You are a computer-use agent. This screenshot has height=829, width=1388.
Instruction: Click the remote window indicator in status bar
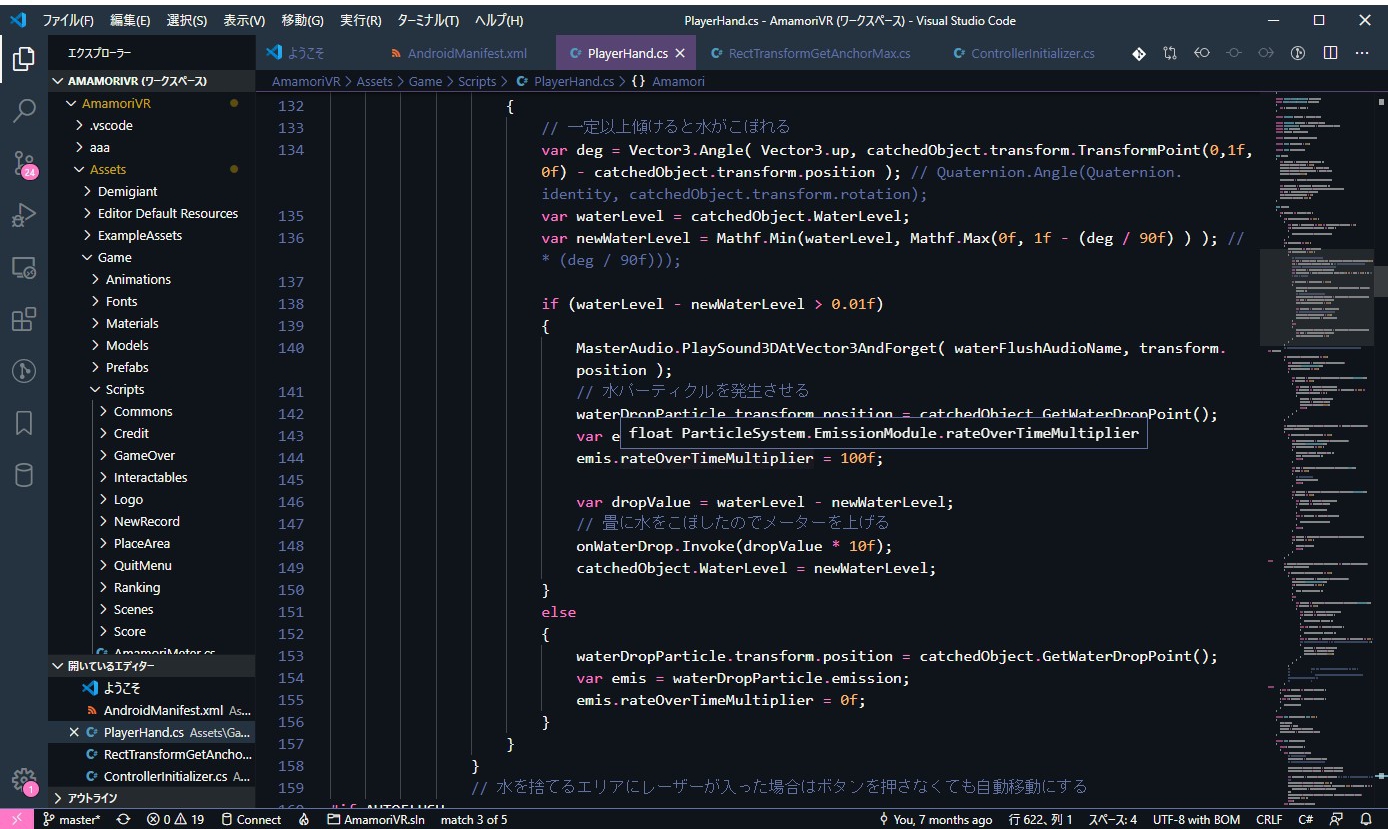(x=17, y=819)
